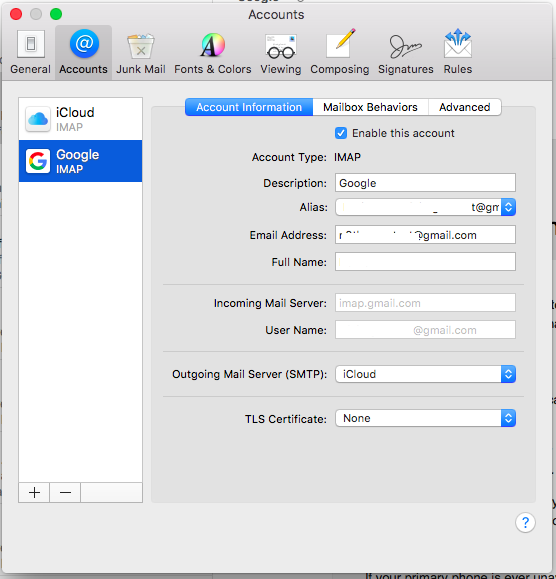Close the Accounts window with red button

pyautogui.click(x=16, y=14)
